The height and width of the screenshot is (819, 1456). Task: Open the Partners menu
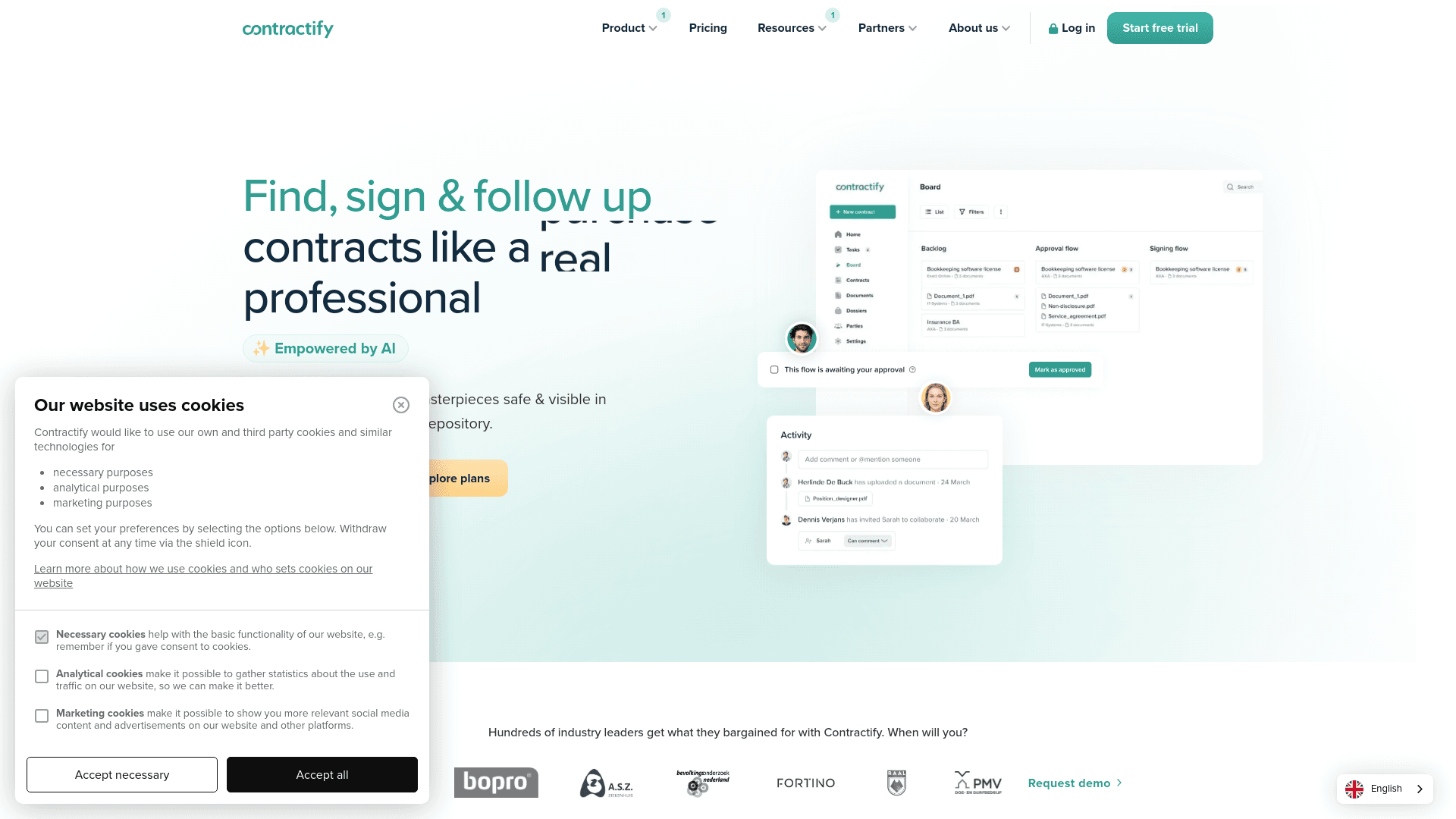tap(883, 28)
